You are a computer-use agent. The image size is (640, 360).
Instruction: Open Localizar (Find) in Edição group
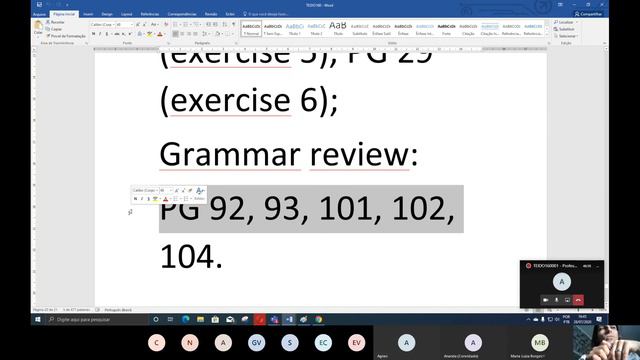565,22
